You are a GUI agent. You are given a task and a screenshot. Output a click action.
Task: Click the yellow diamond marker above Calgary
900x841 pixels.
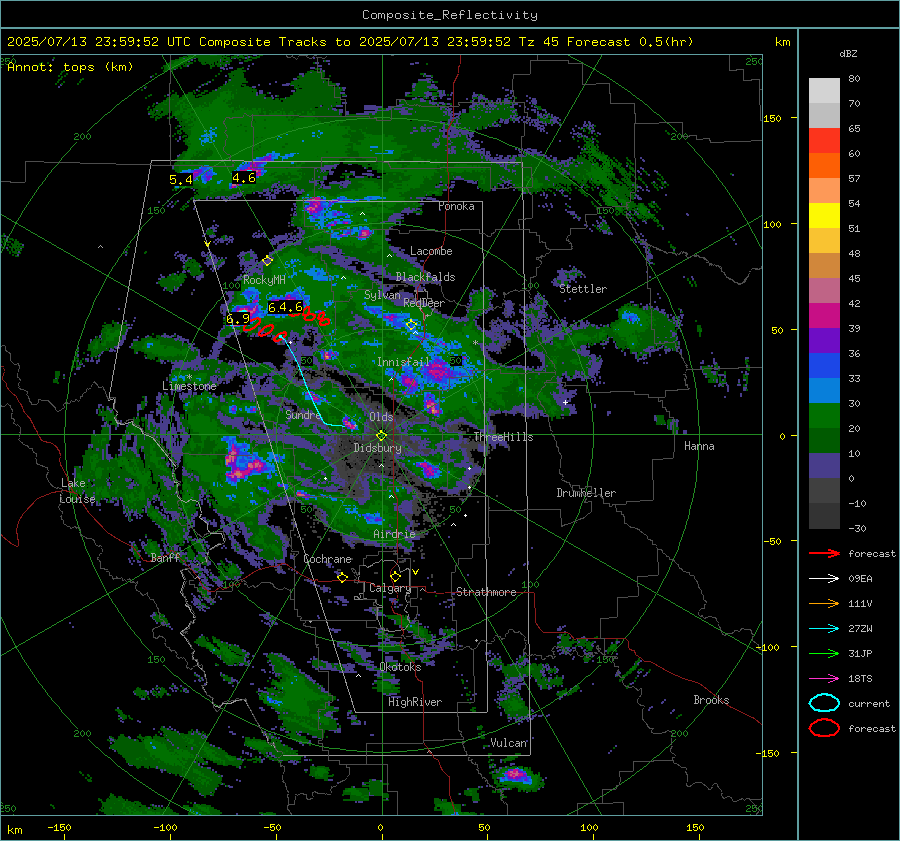pyautogui.click(x=395, y=576)
